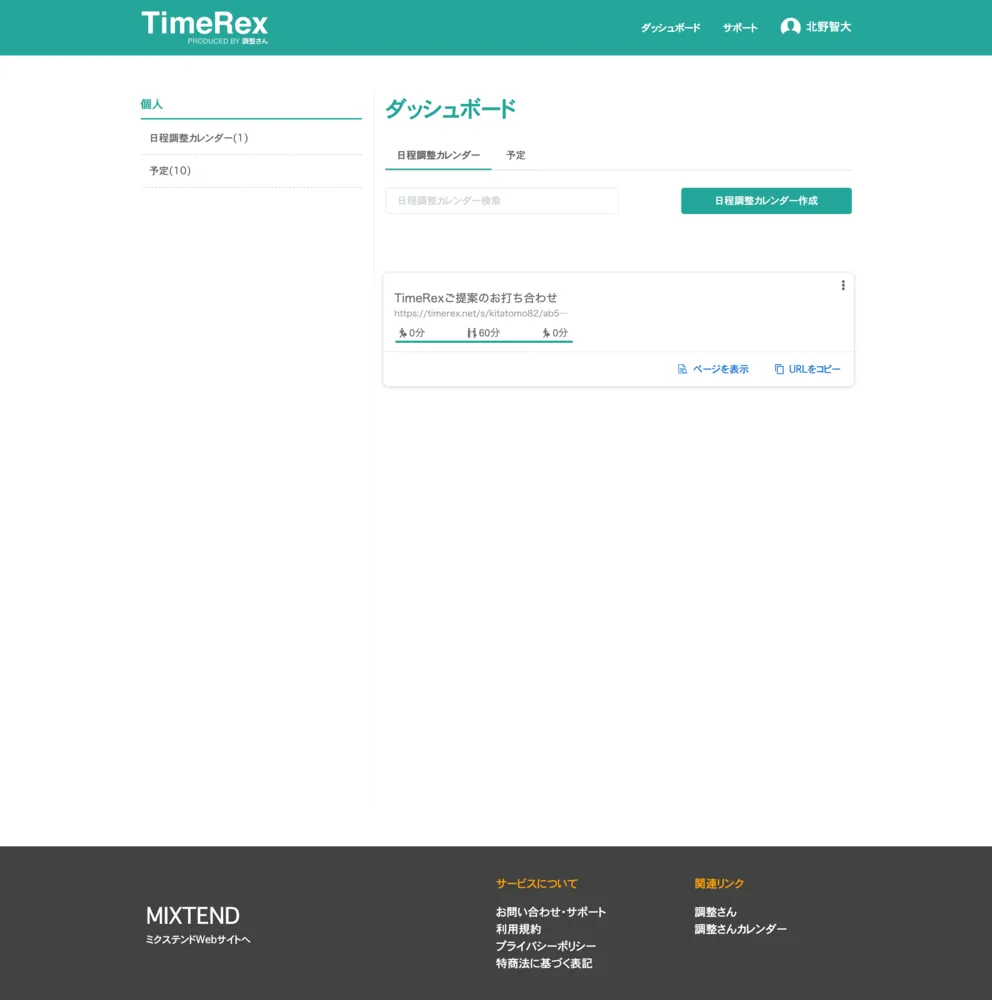Open ダッシュボード in the top navigation
The height and width of the screenshot is (1000, 992).
tap(670, 28)
